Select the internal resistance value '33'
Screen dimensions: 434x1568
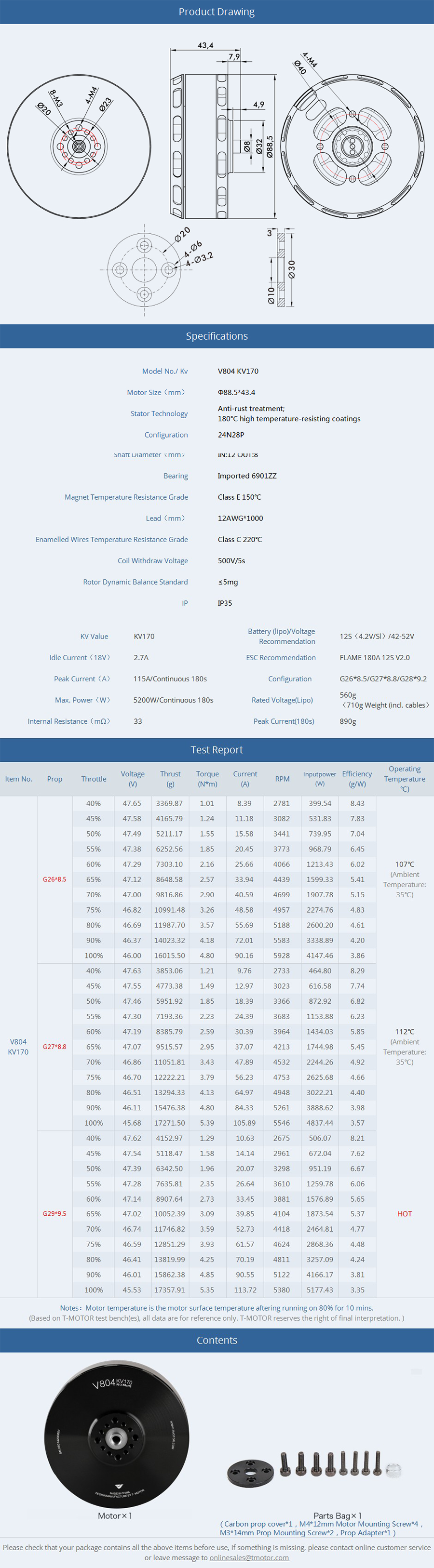coord(138,721)
